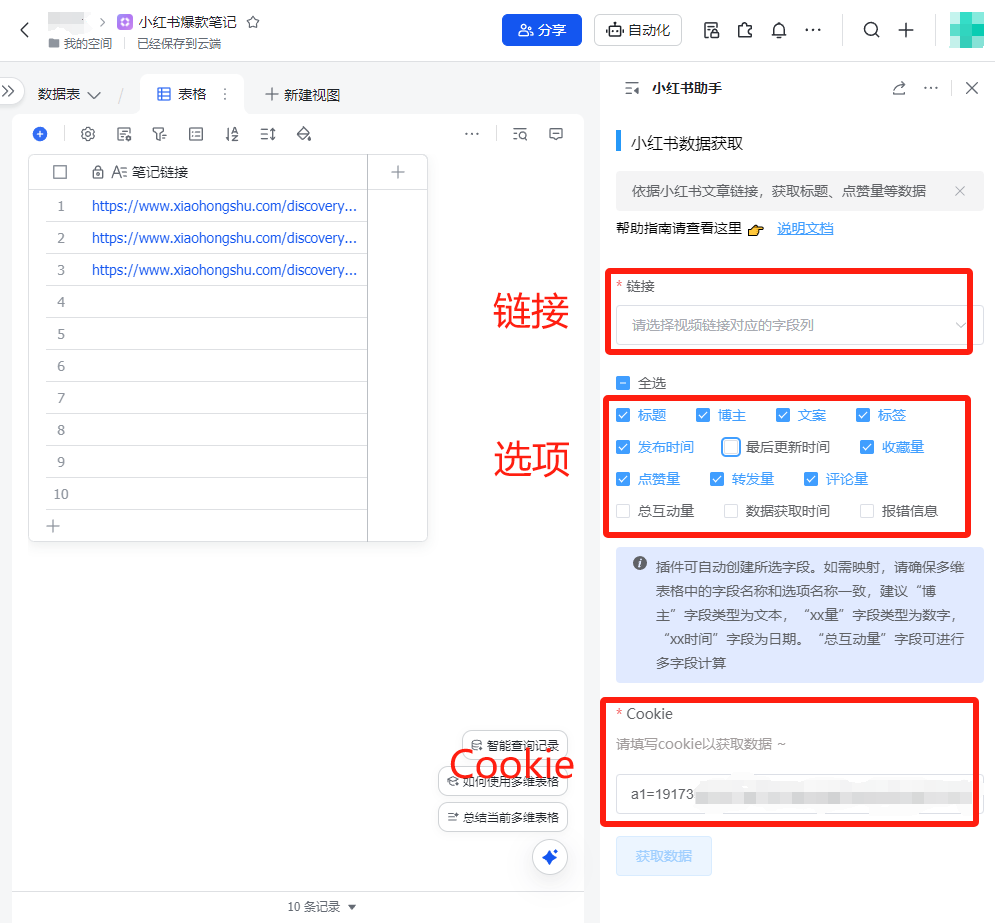Screen dimensions: 995x923
Task: Open the filter tool in the toolbar
Action: [x=162, y=133]
